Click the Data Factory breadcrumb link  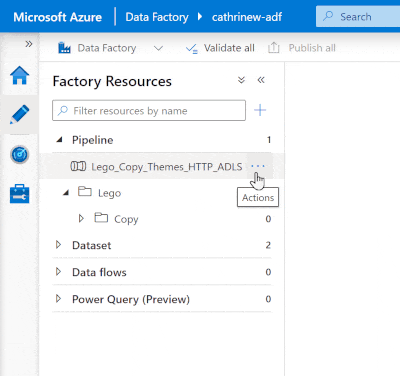click(157, 17)
